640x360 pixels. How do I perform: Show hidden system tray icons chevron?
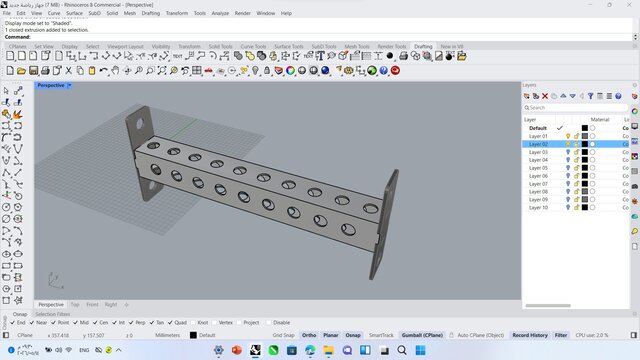[x=119, y=350]
